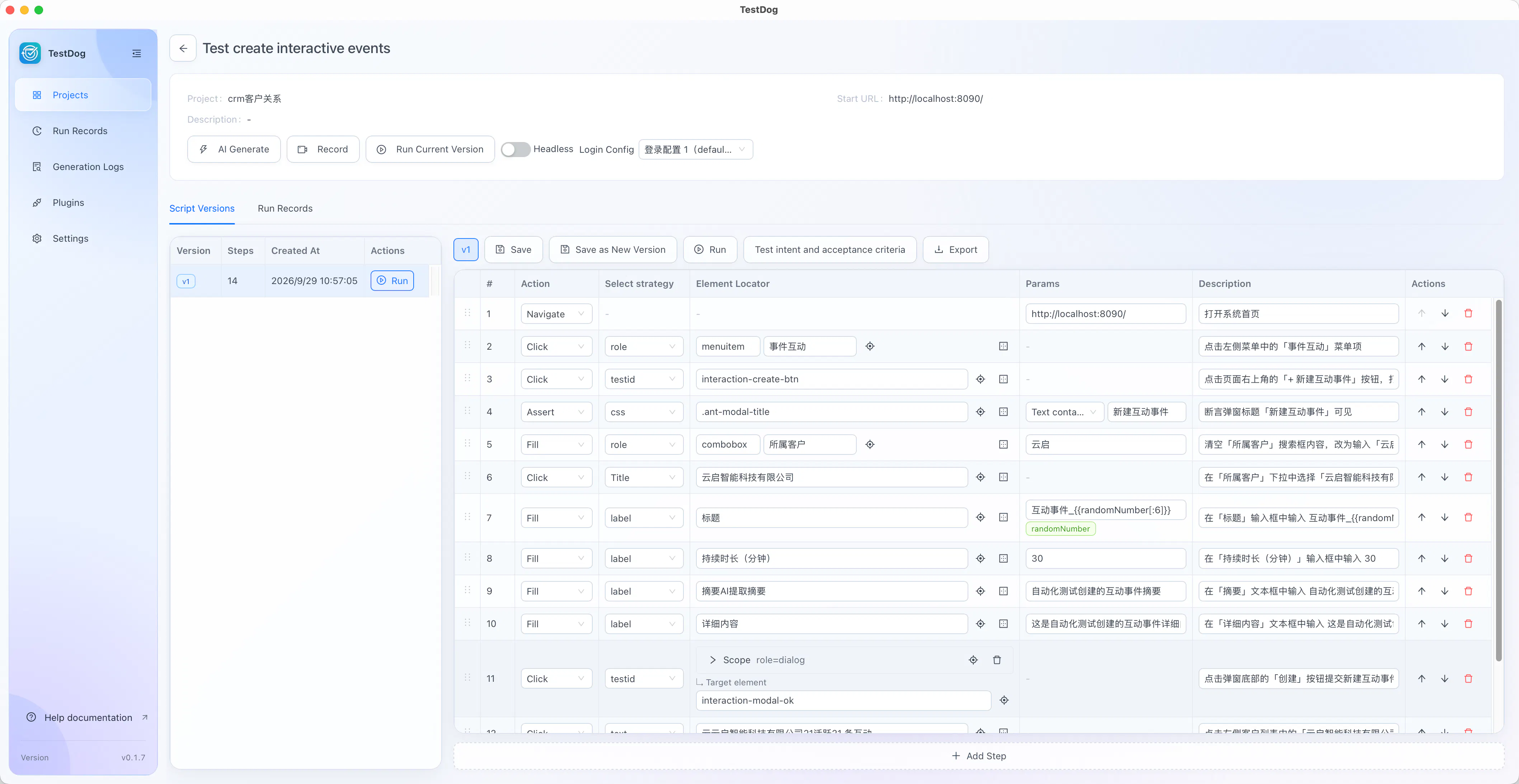Move step 3 down

coord(1445,379)
